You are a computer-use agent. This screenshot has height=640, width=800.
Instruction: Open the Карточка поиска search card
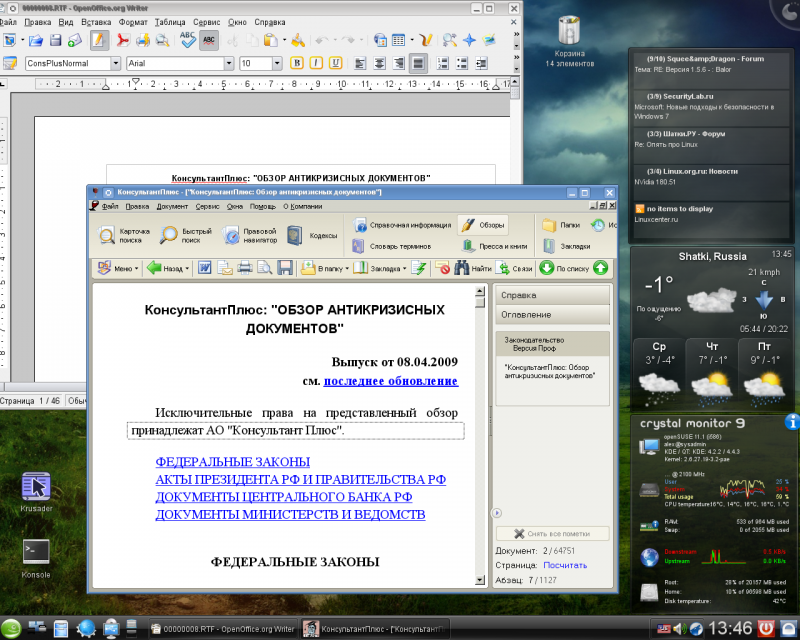pyautogui.click(x=123, y=235)
